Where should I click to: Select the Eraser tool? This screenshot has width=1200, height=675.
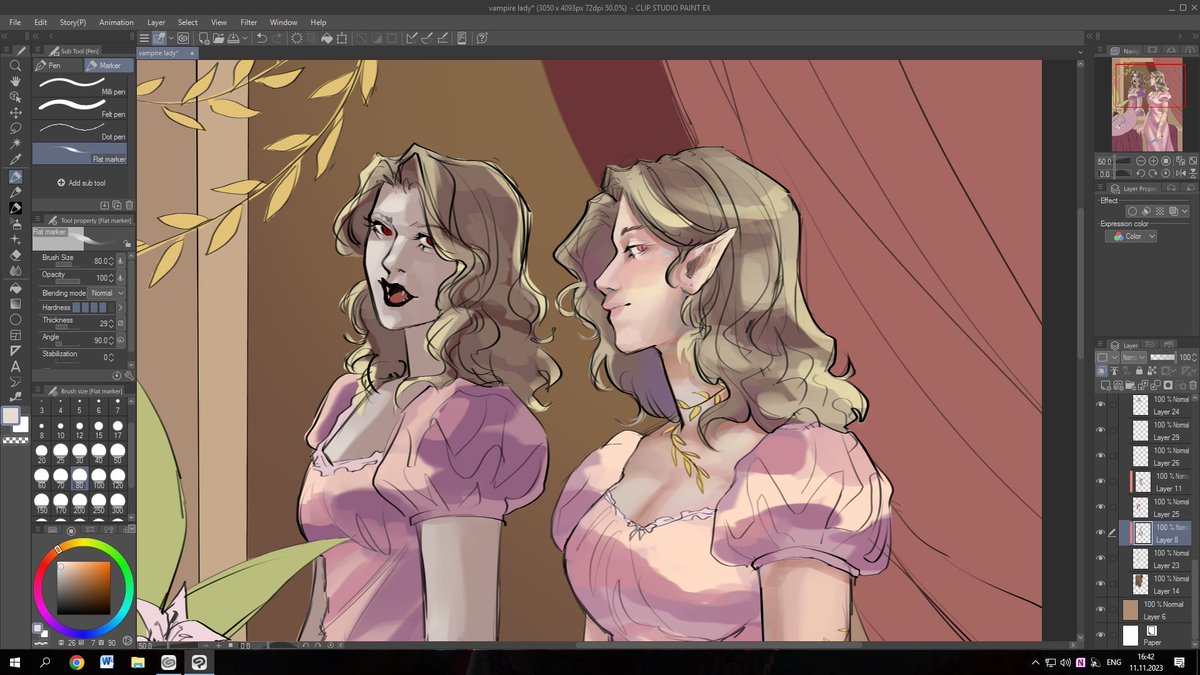[16, 255]
